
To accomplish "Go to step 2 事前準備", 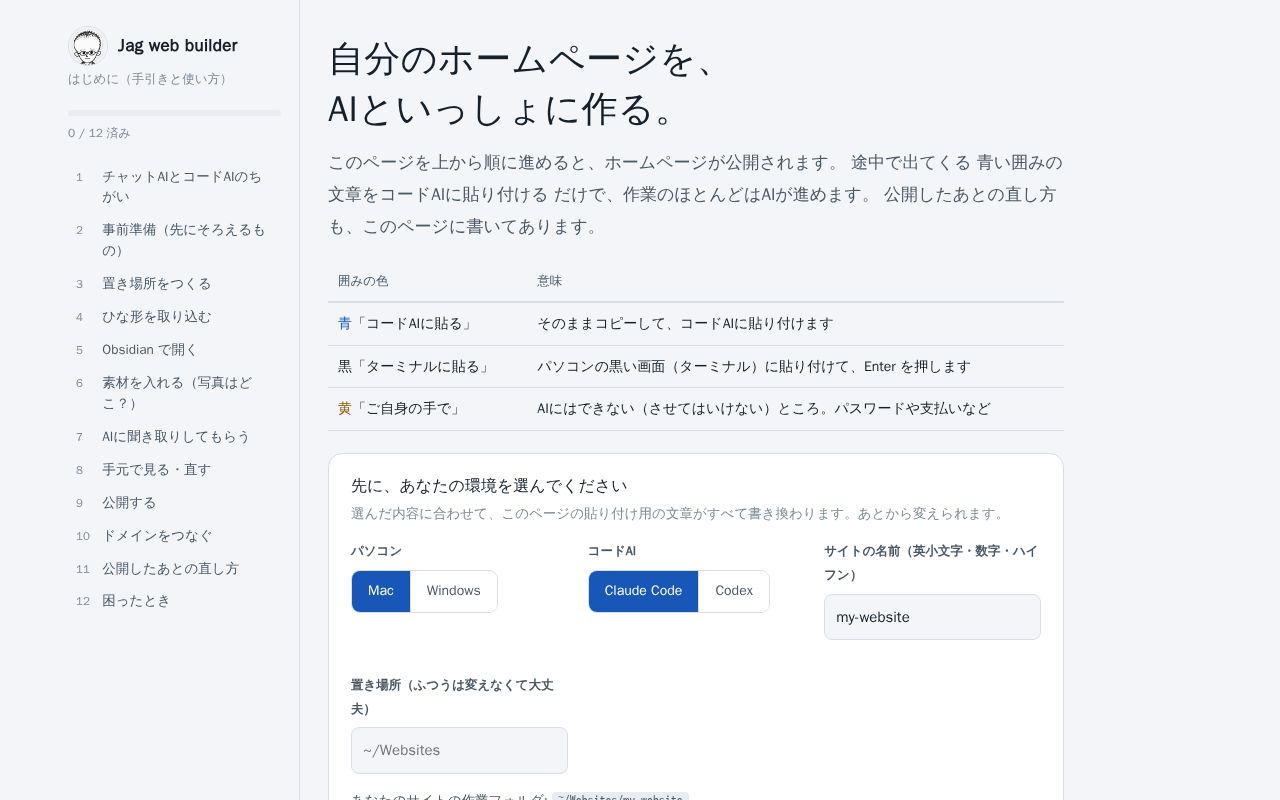I will coord(174,240).
